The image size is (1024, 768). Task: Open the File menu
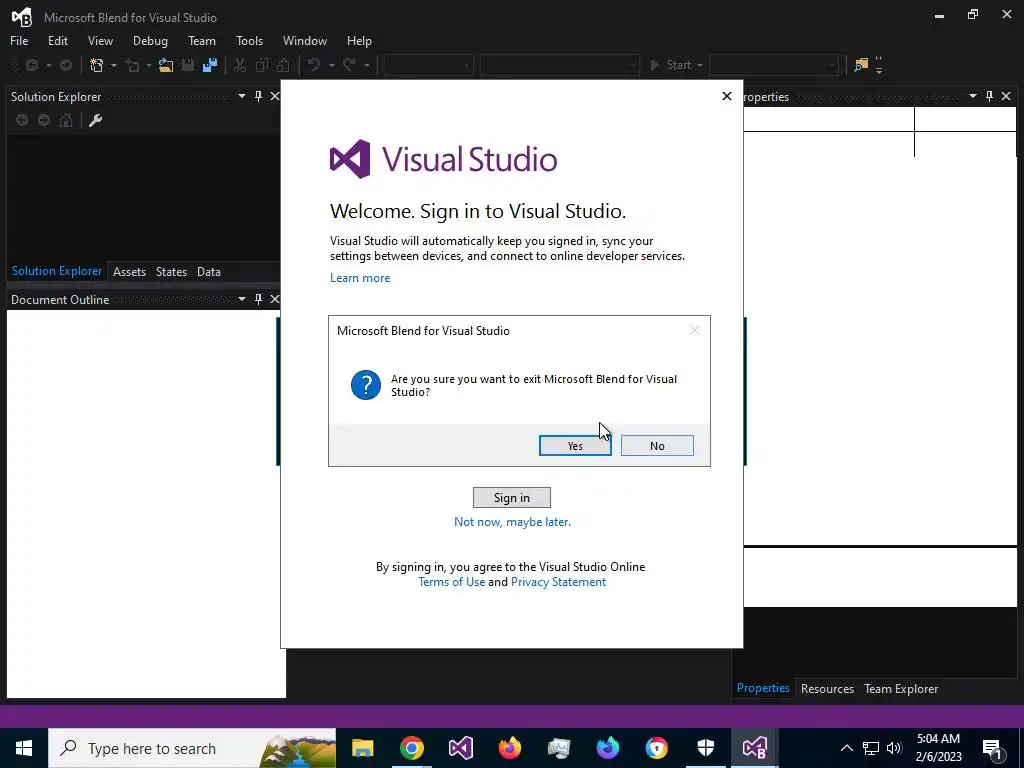[19, 40]
